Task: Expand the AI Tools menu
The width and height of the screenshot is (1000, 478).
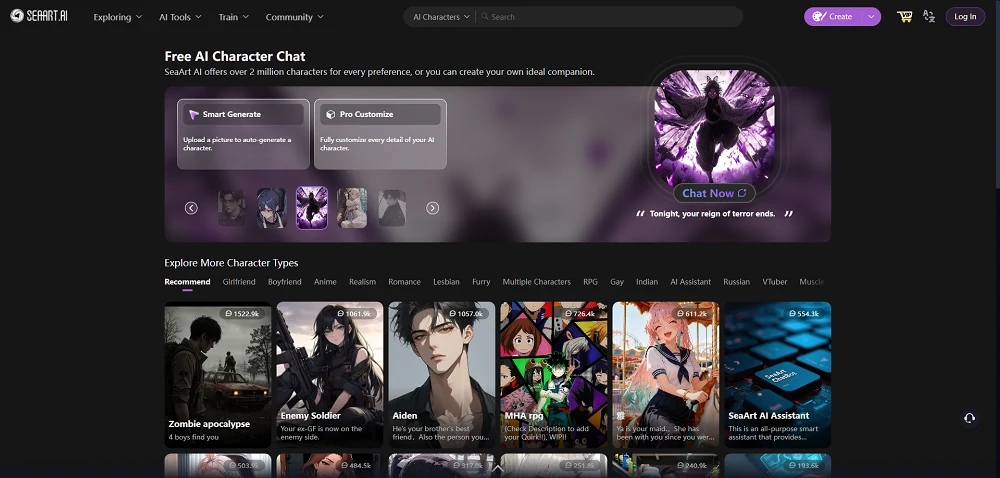Action: click(x=180, y=17)
